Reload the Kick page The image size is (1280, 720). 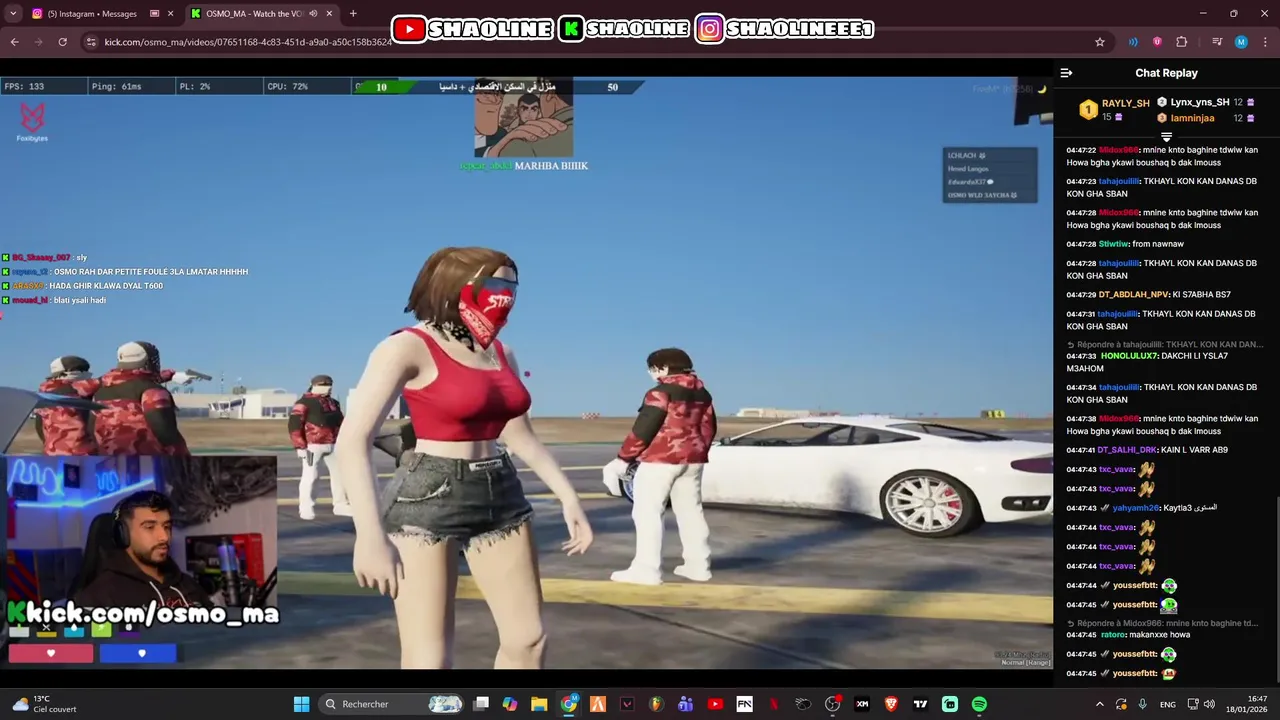62,42
